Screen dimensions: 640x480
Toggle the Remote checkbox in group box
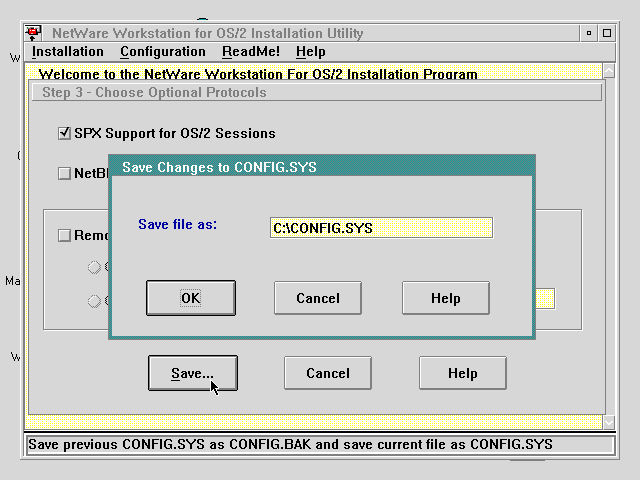(64, 236)
